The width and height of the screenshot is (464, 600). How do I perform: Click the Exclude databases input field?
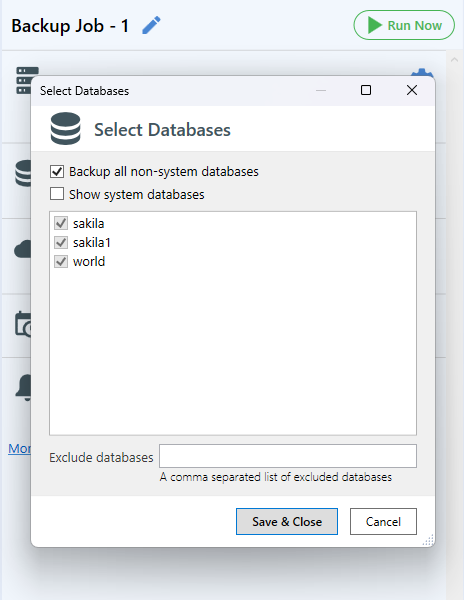pos(288,456)
